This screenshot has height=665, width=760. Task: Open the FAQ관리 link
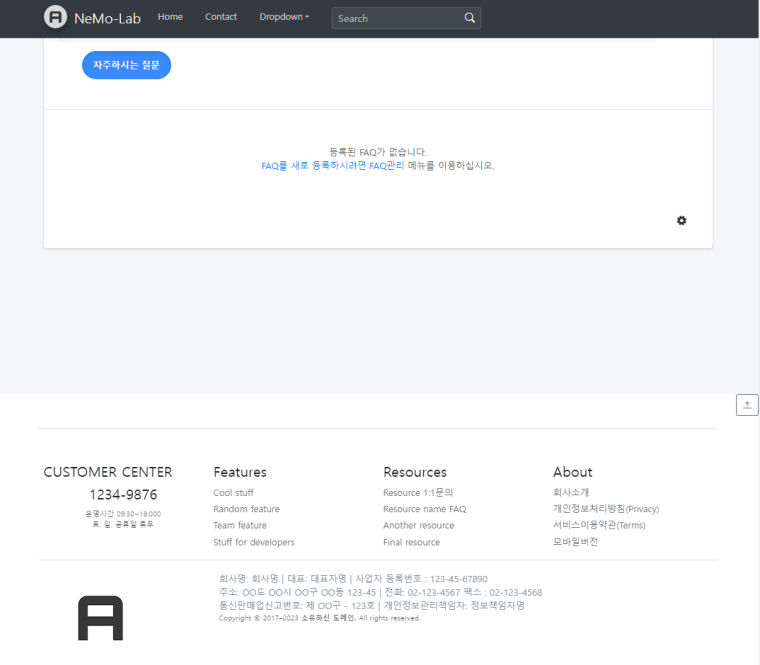point(387,166)
